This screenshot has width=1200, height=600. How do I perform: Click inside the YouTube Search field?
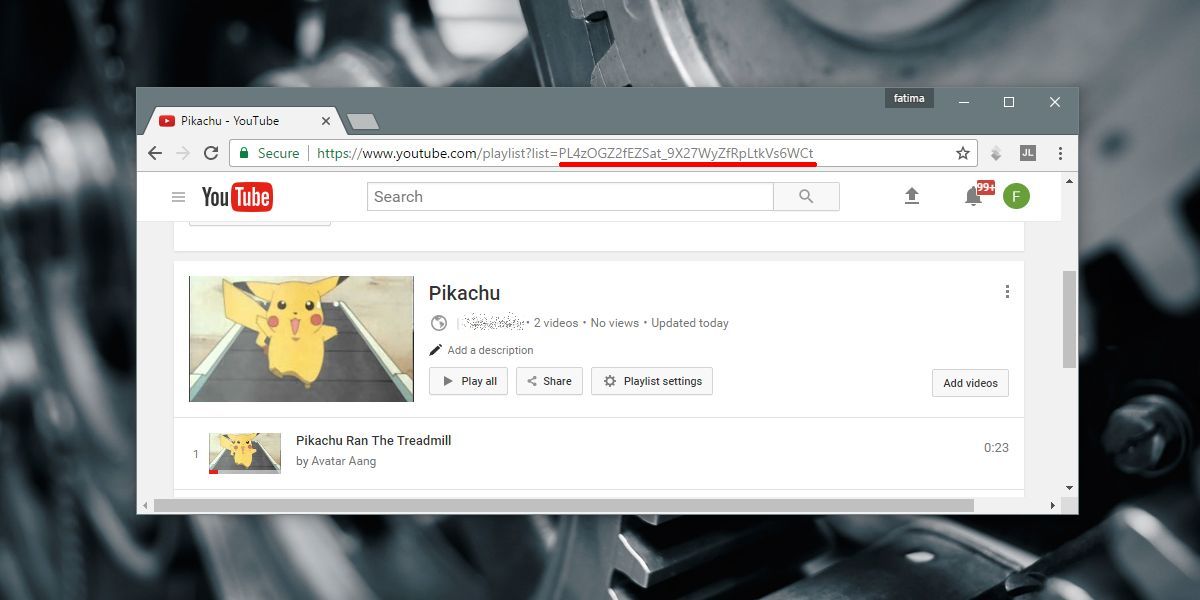point(570,197)
